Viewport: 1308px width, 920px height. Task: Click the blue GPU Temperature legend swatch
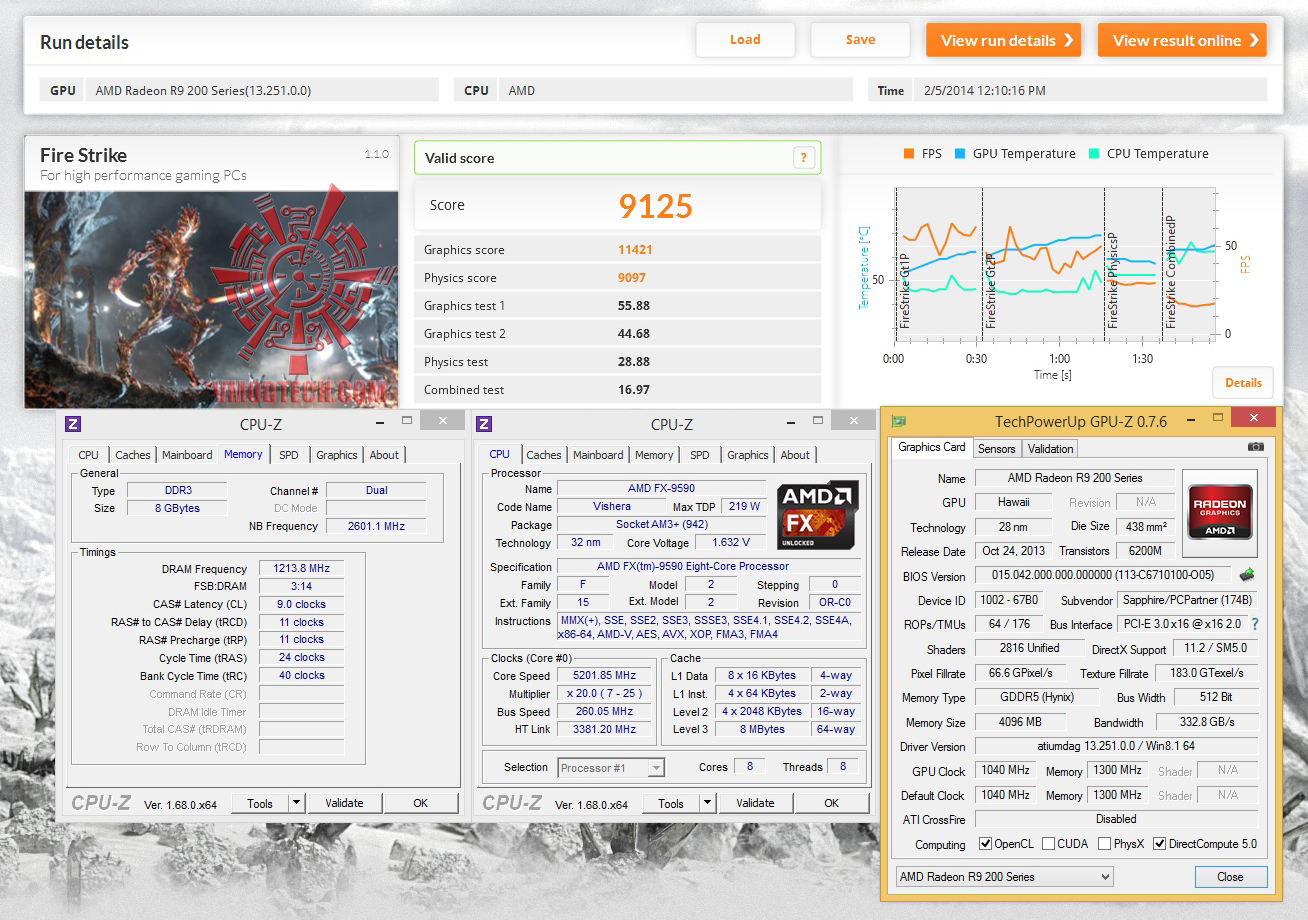pyautogui.click(x=960, y=154)
